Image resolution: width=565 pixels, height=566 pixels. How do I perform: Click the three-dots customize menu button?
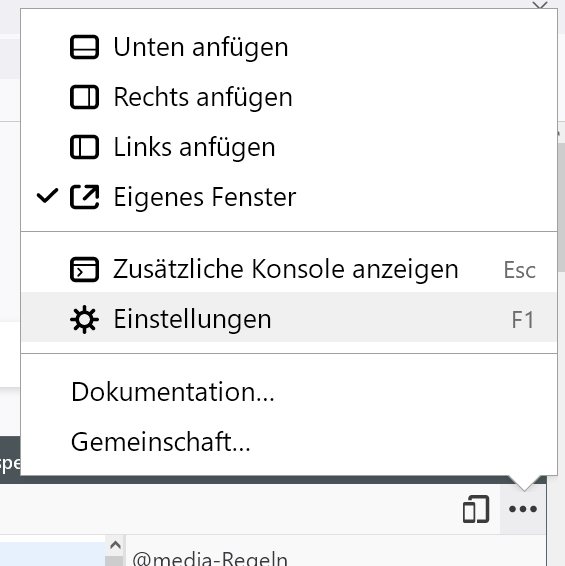(523, 509)
